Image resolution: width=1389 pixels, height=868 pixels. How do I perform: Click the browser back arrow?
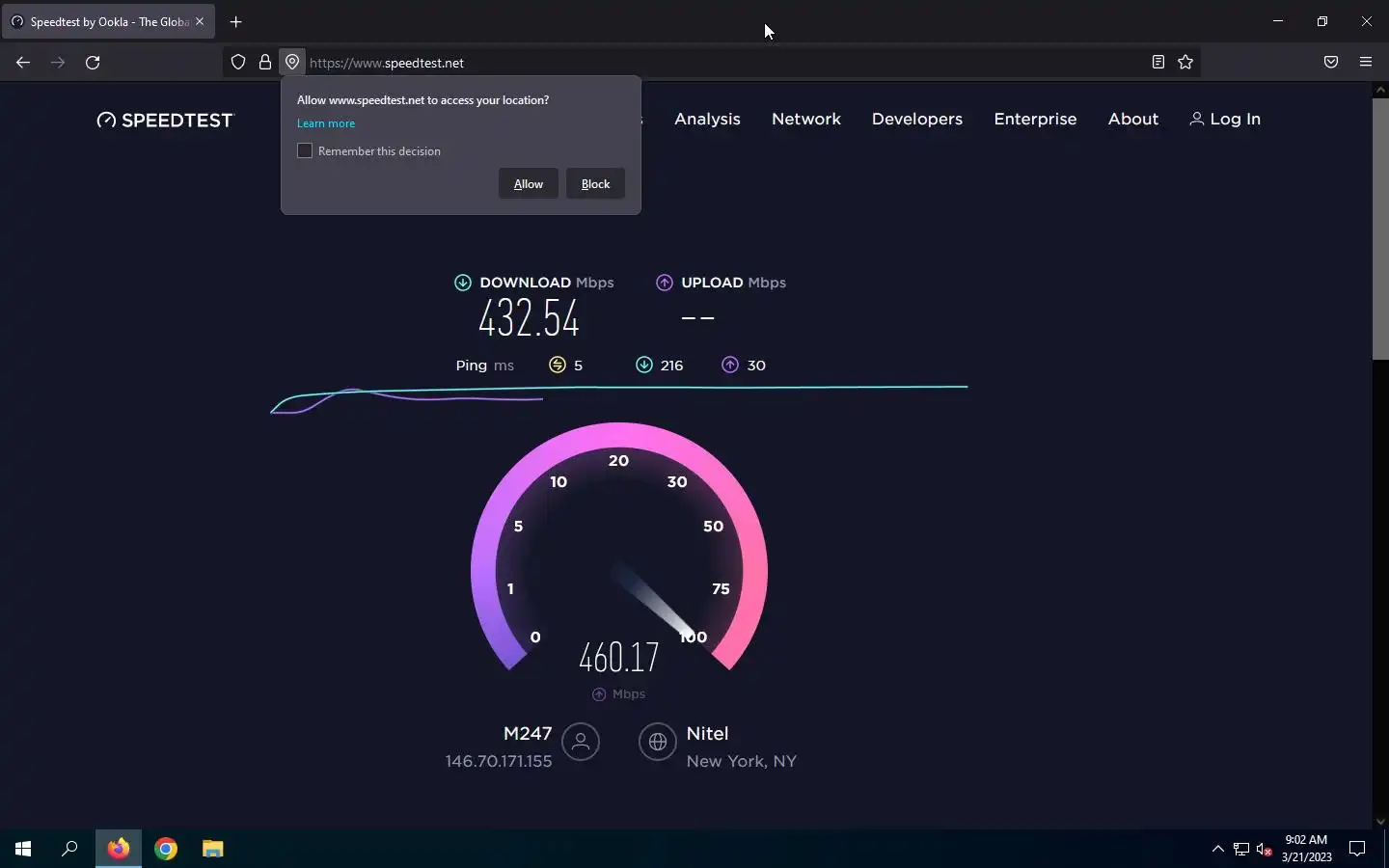(23, 63)
